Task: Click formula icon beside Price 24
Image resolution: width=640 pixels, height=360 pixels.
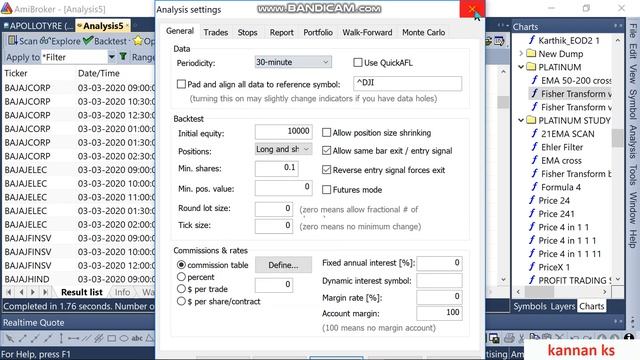Action: 532,200
